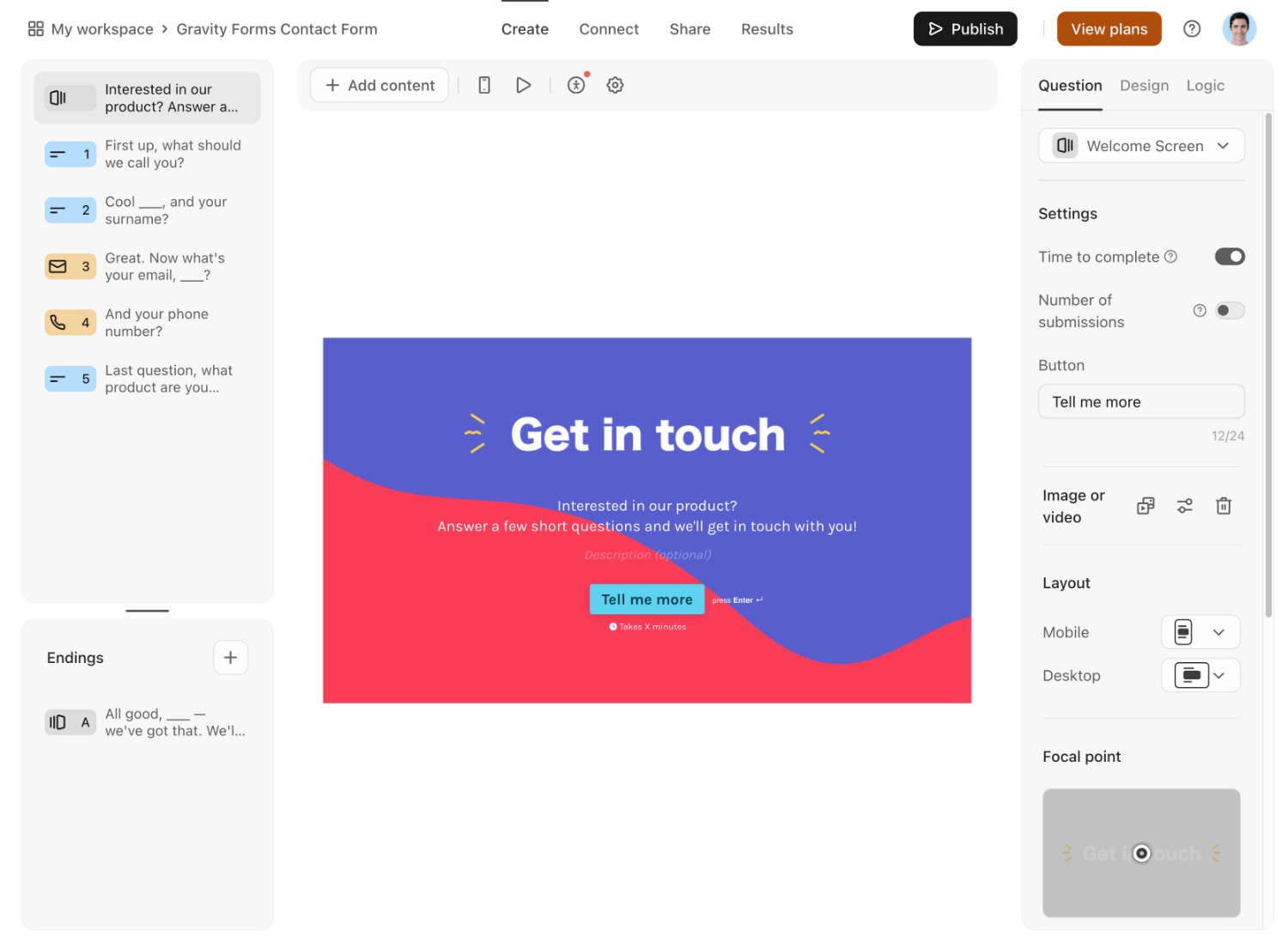
Task: Select the Question panel tab
Action: [1070, 86]
